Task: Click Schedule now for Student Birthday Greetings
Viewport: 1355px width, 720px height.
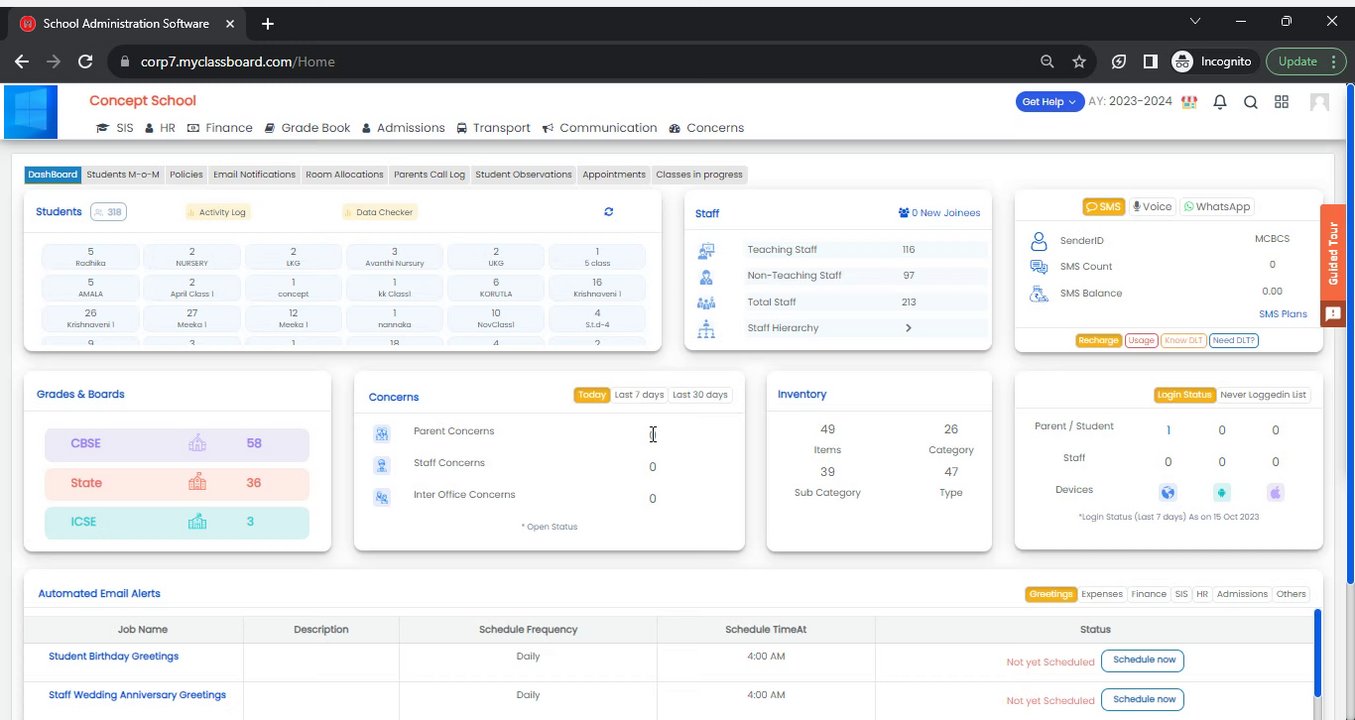Action: click(1142, 661)
